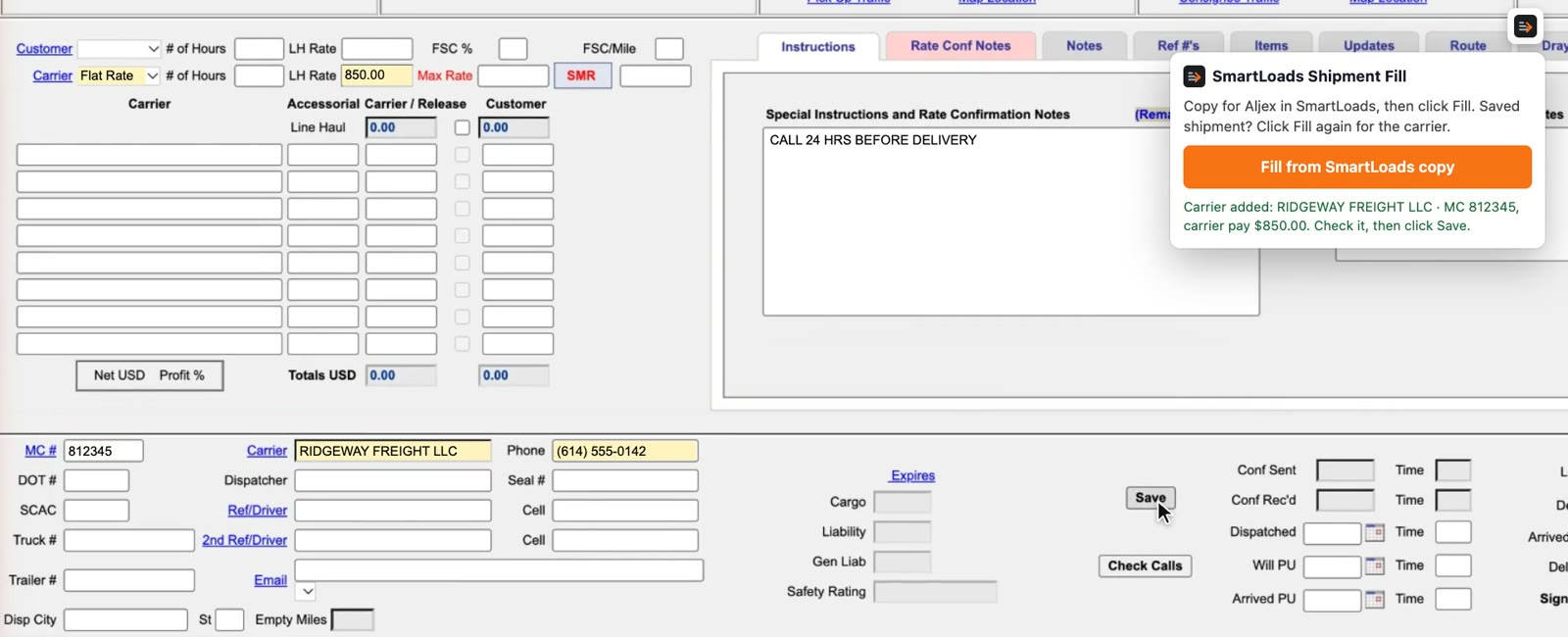Click the Disp City input field
Image resolution: width=1568 pixels, height=637 pixels.
click(x=125, y=619)
